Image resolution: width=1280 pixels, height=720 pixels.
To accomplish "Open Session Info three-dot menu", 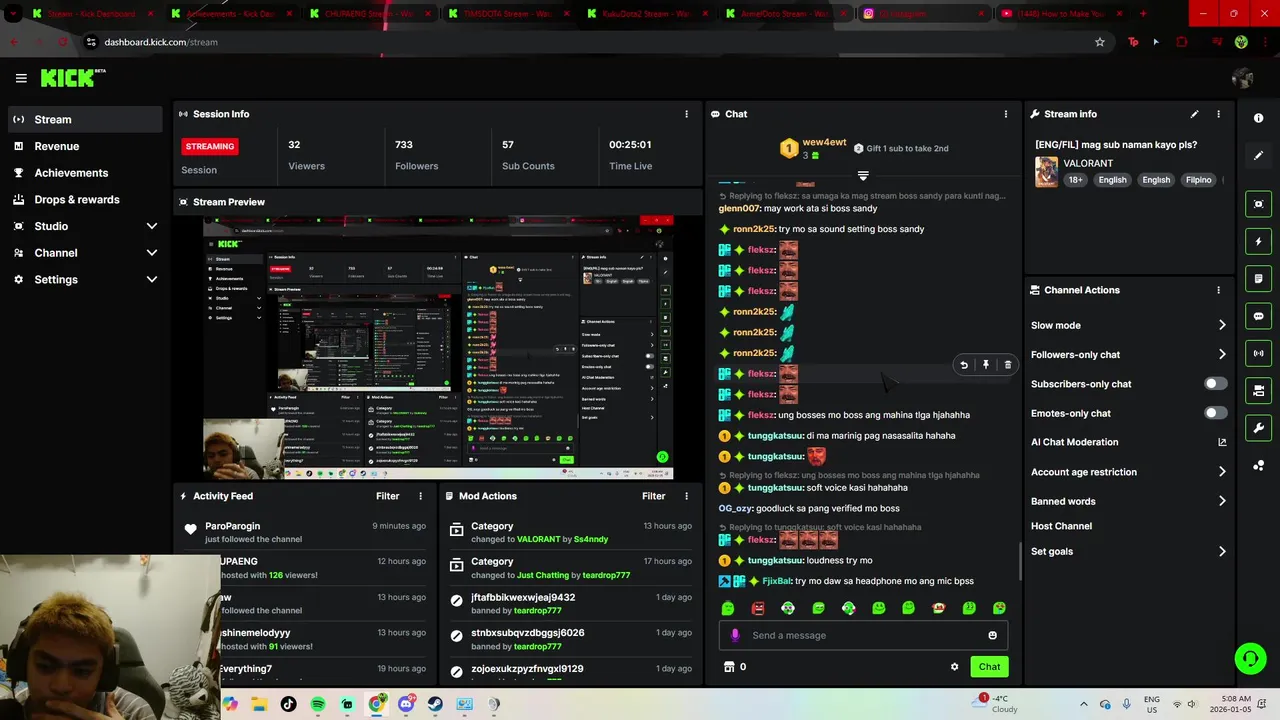I will coord(686,114).
